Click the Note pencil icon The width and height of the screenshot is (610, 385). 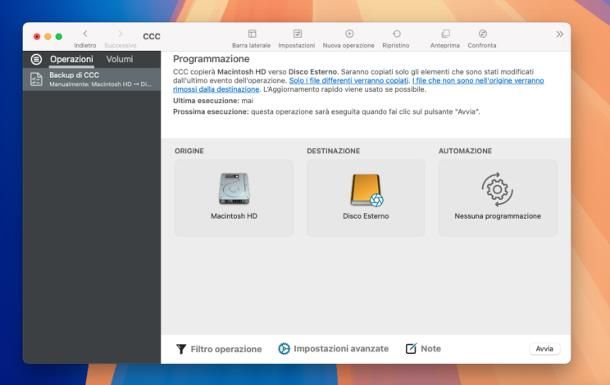pos(411,348)
